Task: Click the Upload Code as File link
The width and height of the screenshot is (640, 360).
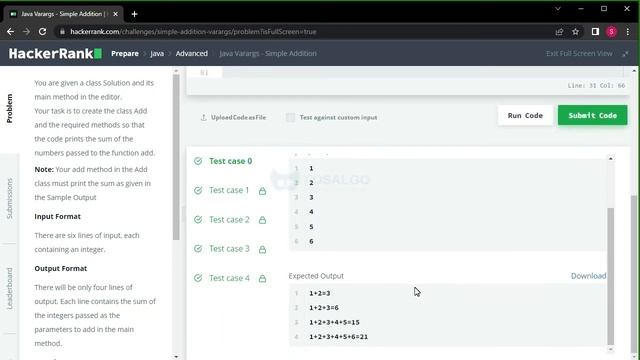Action: (x=238, y=118)
